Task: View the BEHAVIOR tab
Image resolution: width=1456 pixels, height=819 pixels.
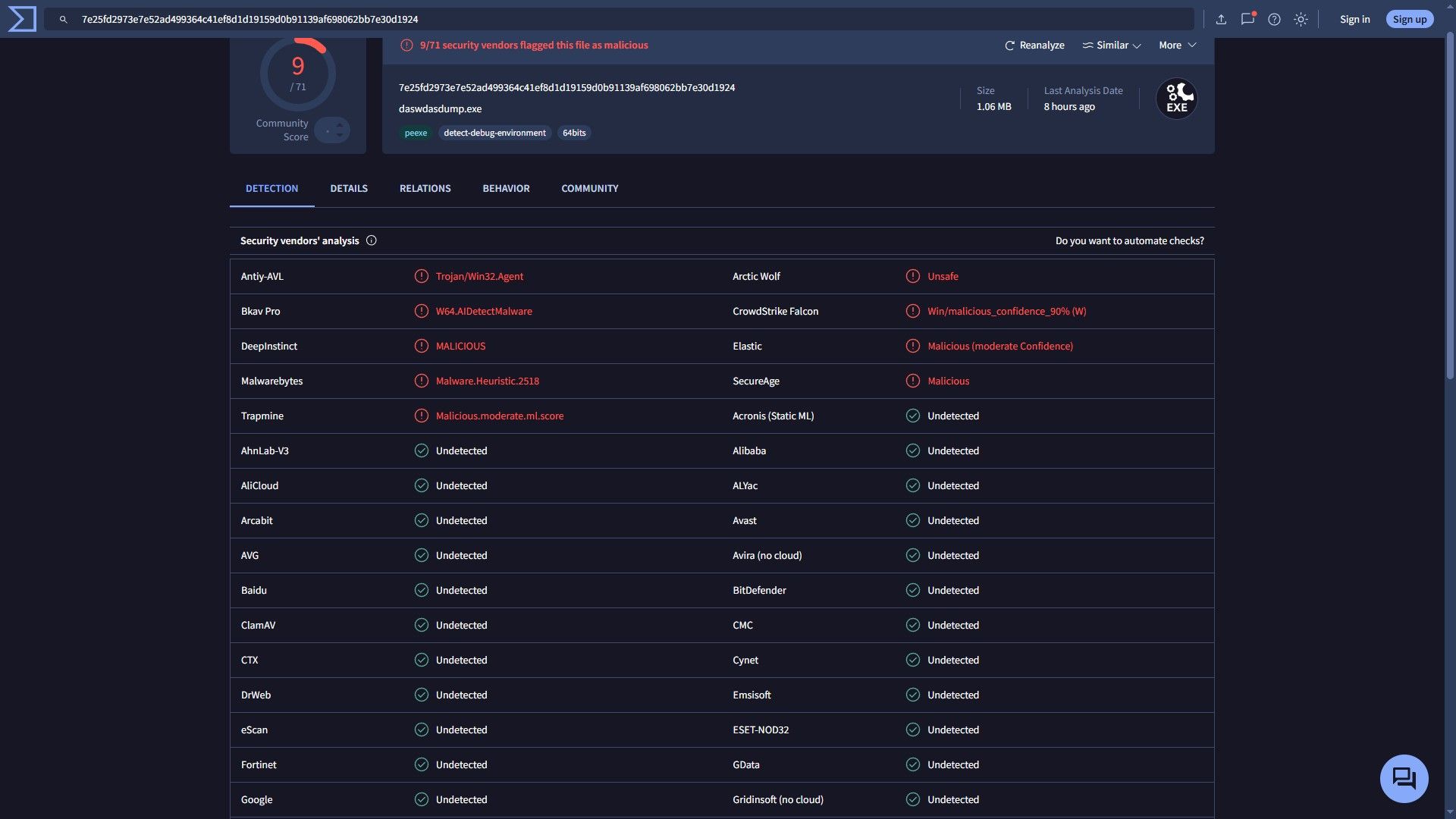Action: pyautogui.click(x=506, y=188)
